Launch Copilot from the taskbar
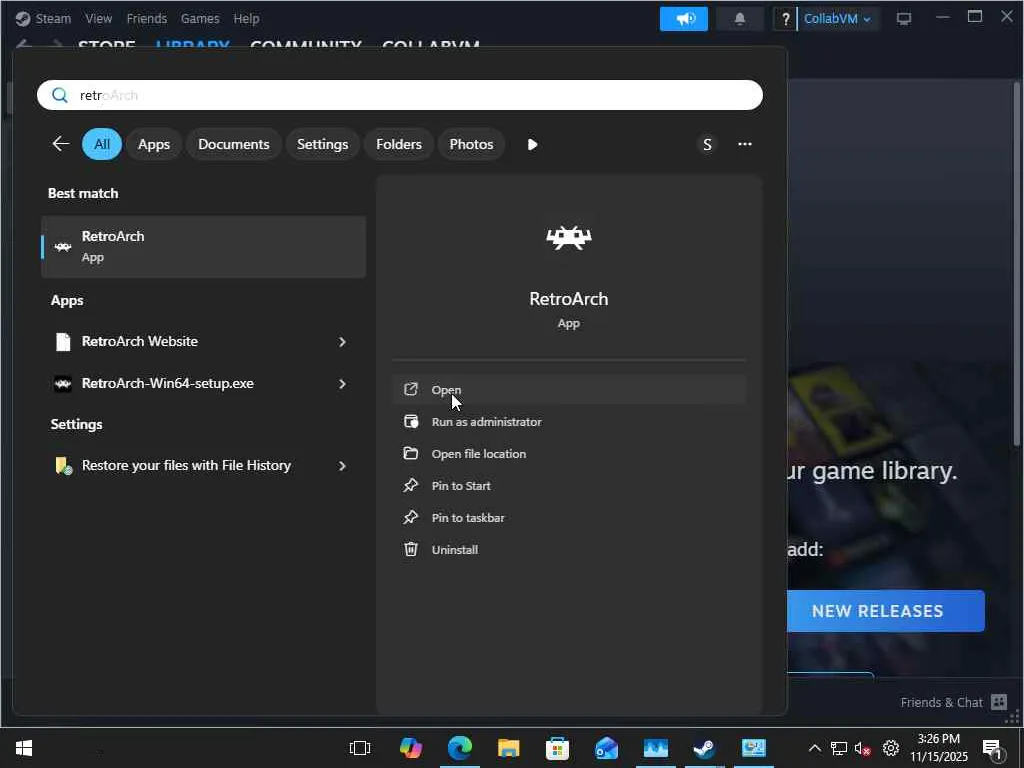Screen dimensions: 1024x768 [x=411, y=748]
